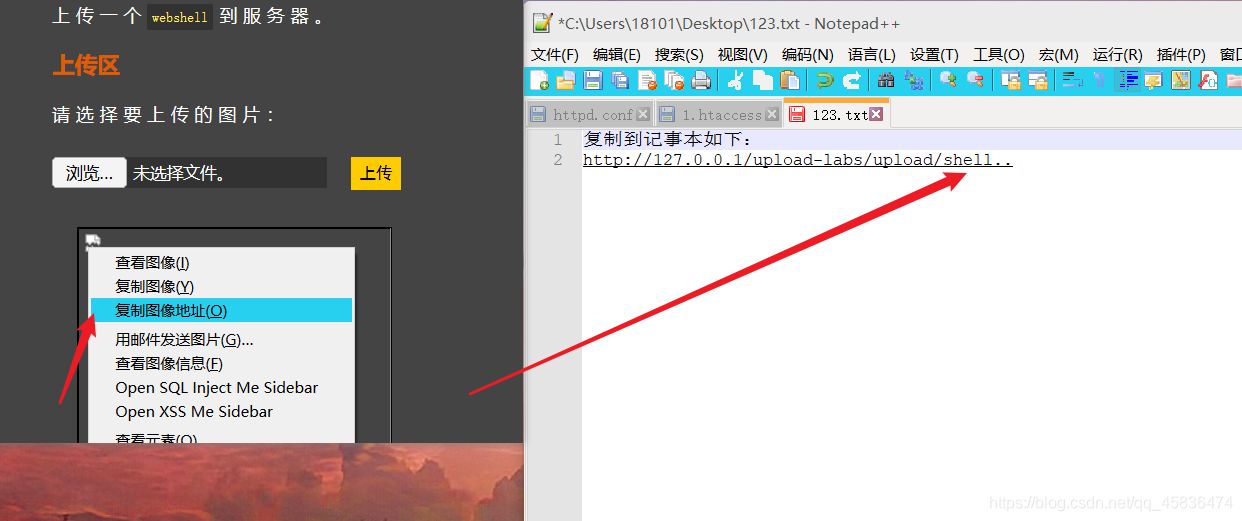Open the 文件(F) menu
The height and width of the screenshot is (521, 1242).
(554, 54)
